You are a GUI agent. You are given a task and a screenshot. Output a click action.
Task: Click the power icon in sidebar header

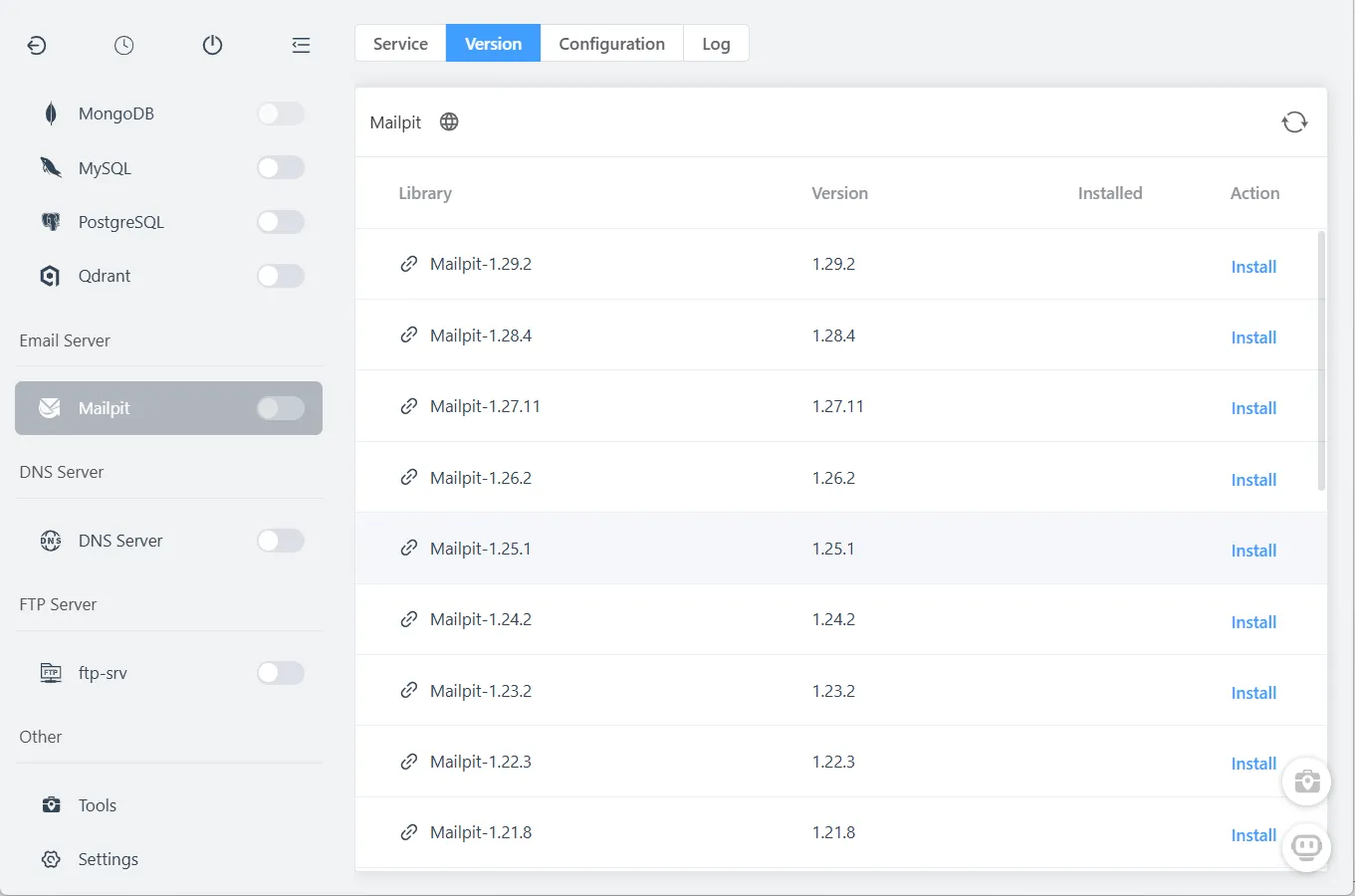click(212, 45)
